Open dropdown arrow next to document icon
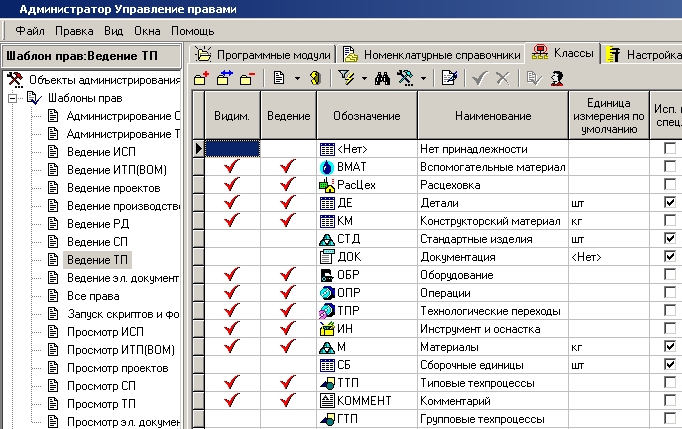 [x=298, y=79]
